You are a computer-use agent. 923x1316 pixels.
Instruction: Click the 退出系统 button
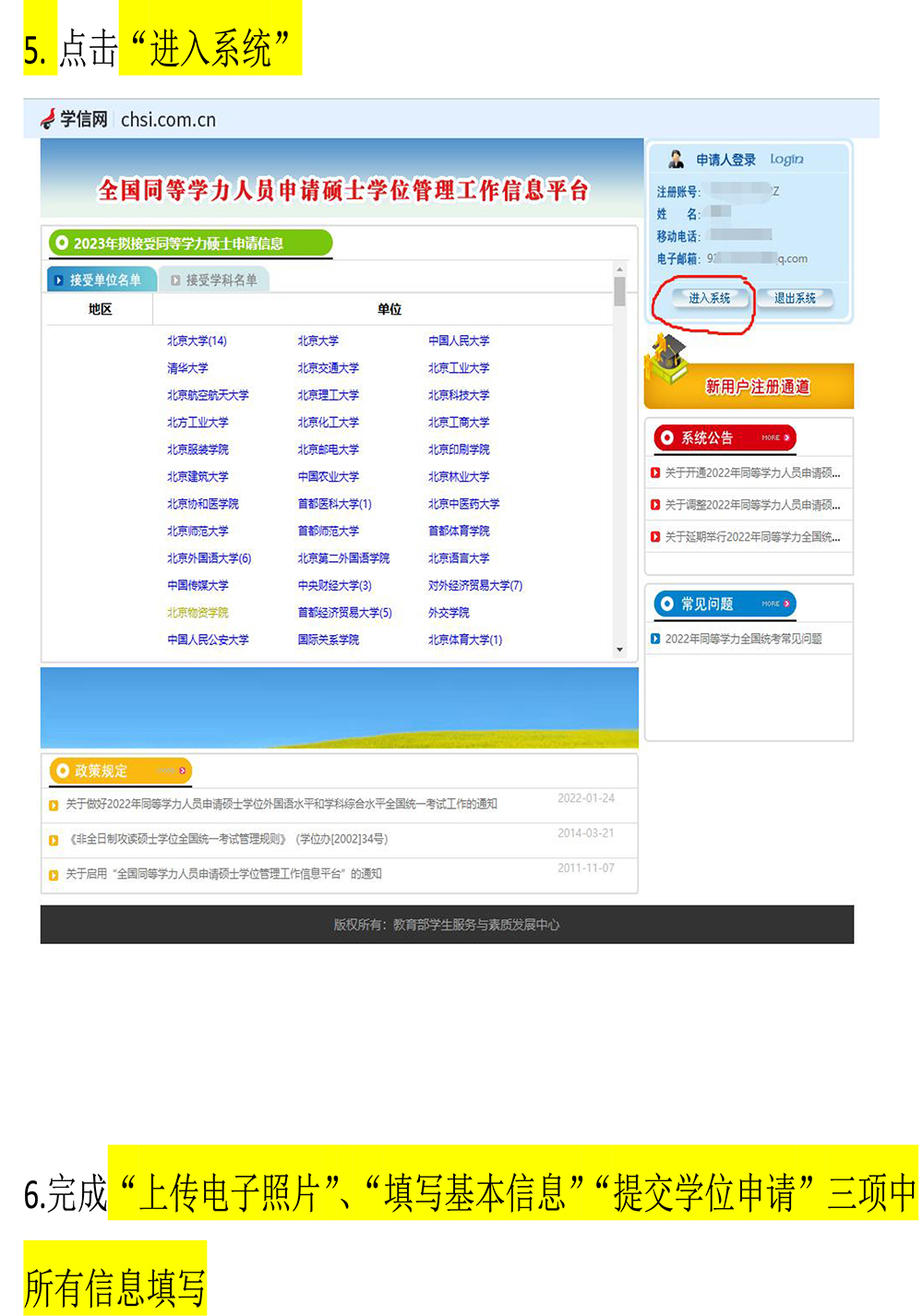(x=794, y=298)
